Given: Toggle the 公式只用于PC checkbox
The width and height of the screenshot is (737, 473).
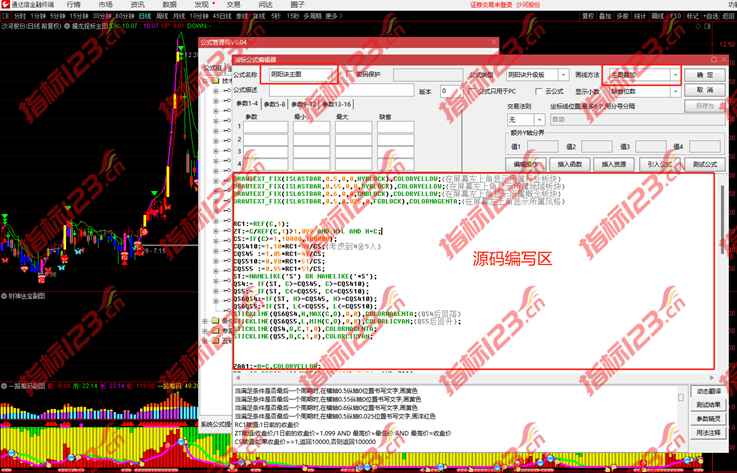Looking at the screenshot, I should pyautogui.click(x=470, y=91).
